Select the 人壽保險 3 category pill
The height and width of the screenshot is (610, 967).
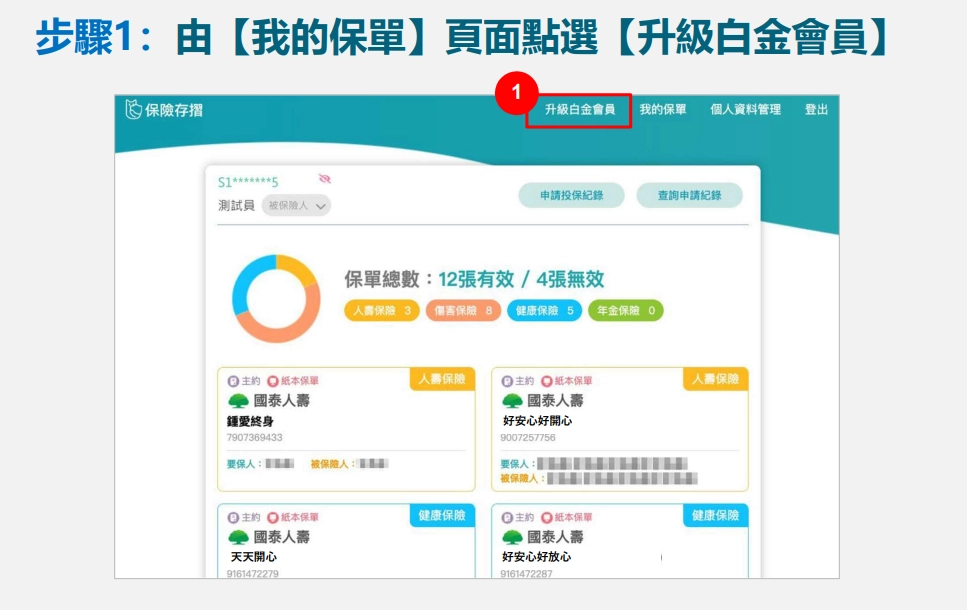click(x=382, y=311)
